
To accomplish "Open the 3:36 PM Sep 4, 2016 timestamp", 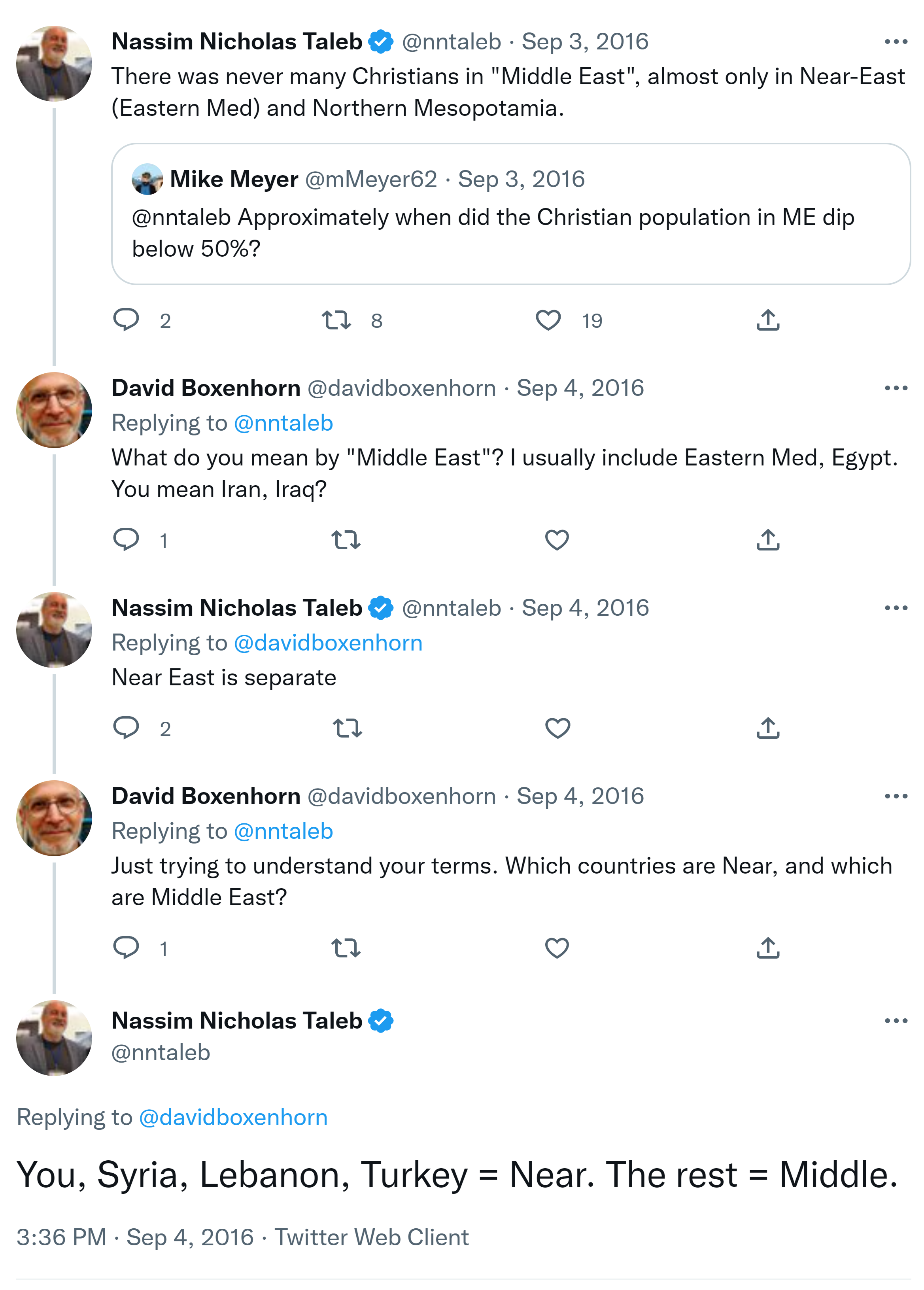I will click(x=135, y=1237).
